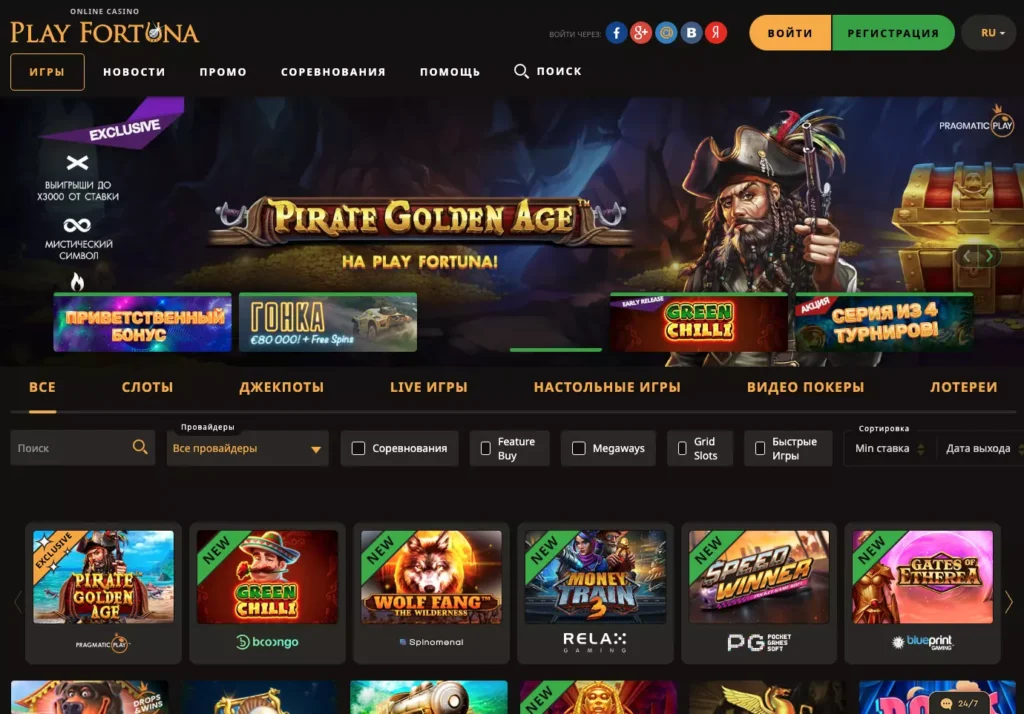
Task: Expand the Все провайдеры dropdown
Action: [247, 448]
